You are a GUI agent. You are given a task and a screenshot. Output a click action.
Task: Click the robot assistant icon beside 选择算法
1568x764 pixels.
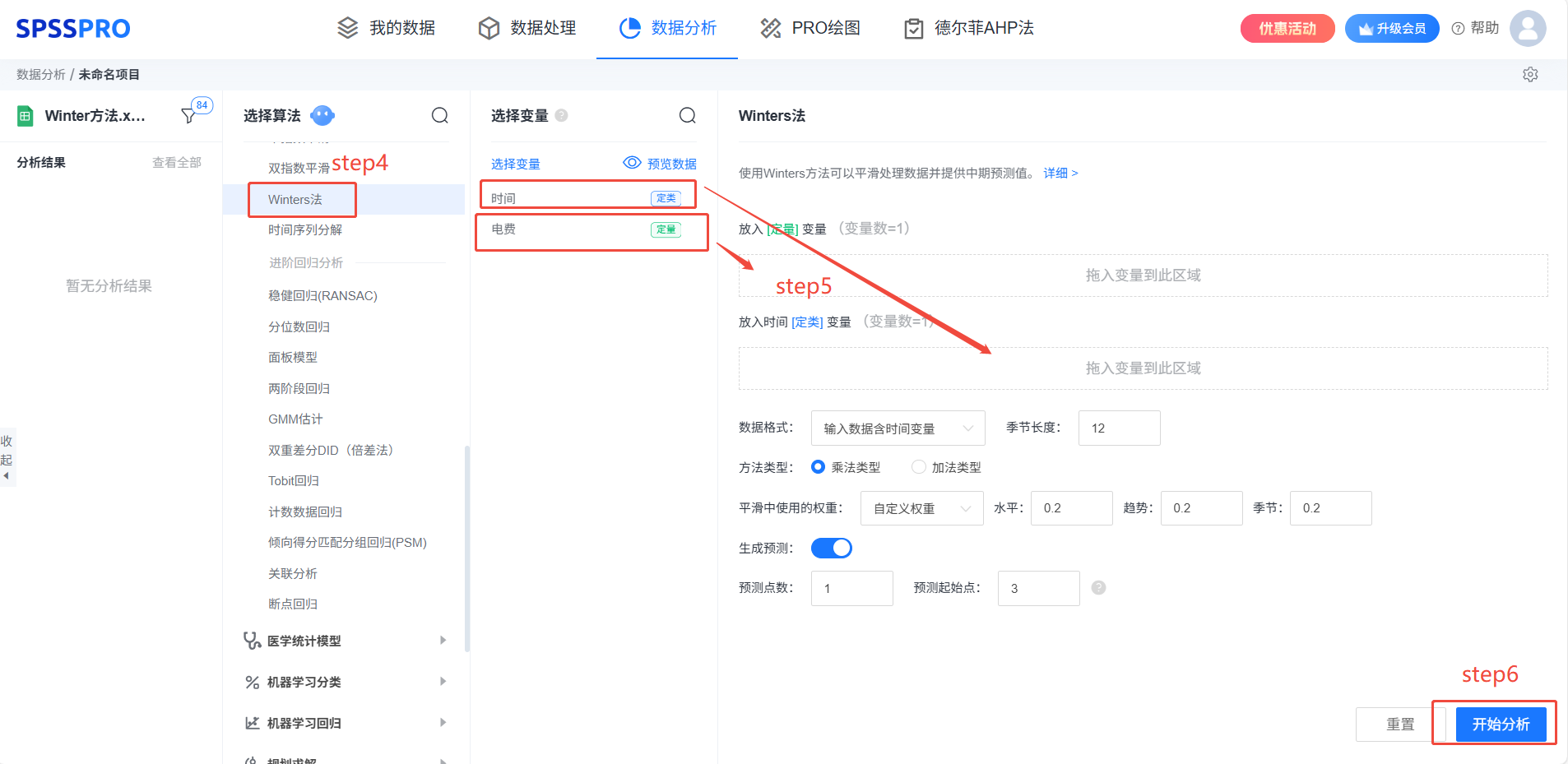(x=322, y=116)
